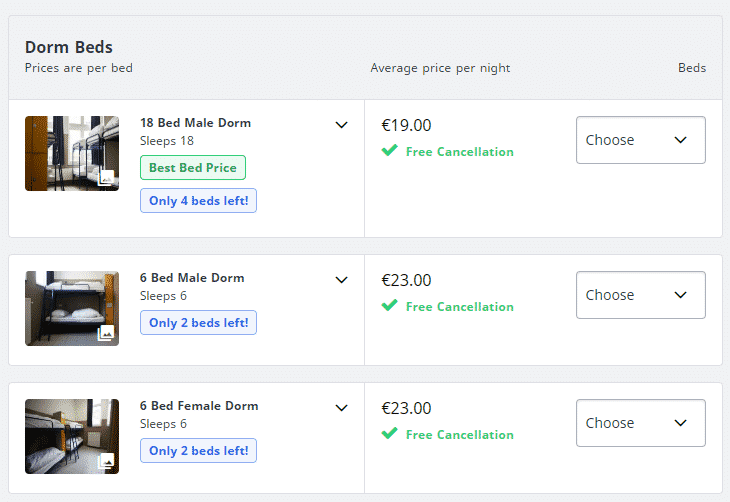
Task: Click checkmark icon under 6 Bed Male Dorm price
Action: tap(390, 305)
